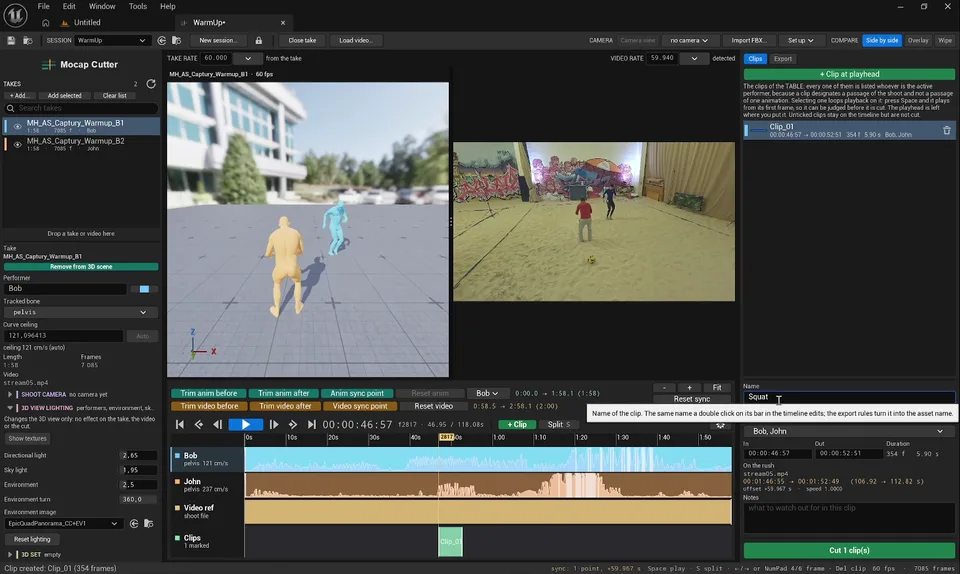Click the Bob performer blue color swatch
Image resolution: width=960 pixels, height=574 pixels.
tap(144, 289)
